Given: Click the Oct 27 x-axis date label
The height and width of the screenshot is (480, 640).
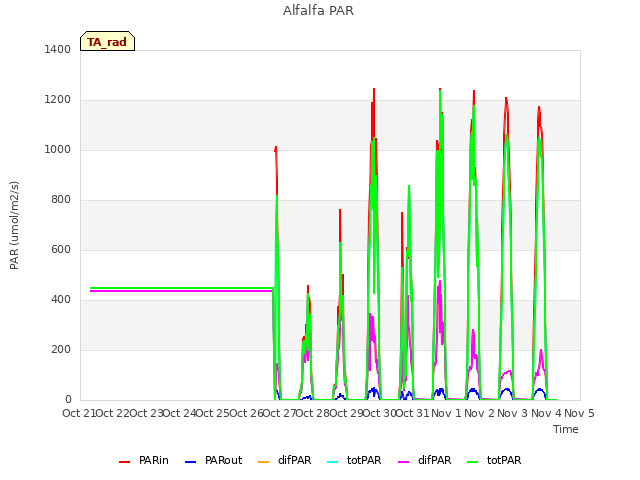Looking at the screenshot, I should tap(279, 413).
